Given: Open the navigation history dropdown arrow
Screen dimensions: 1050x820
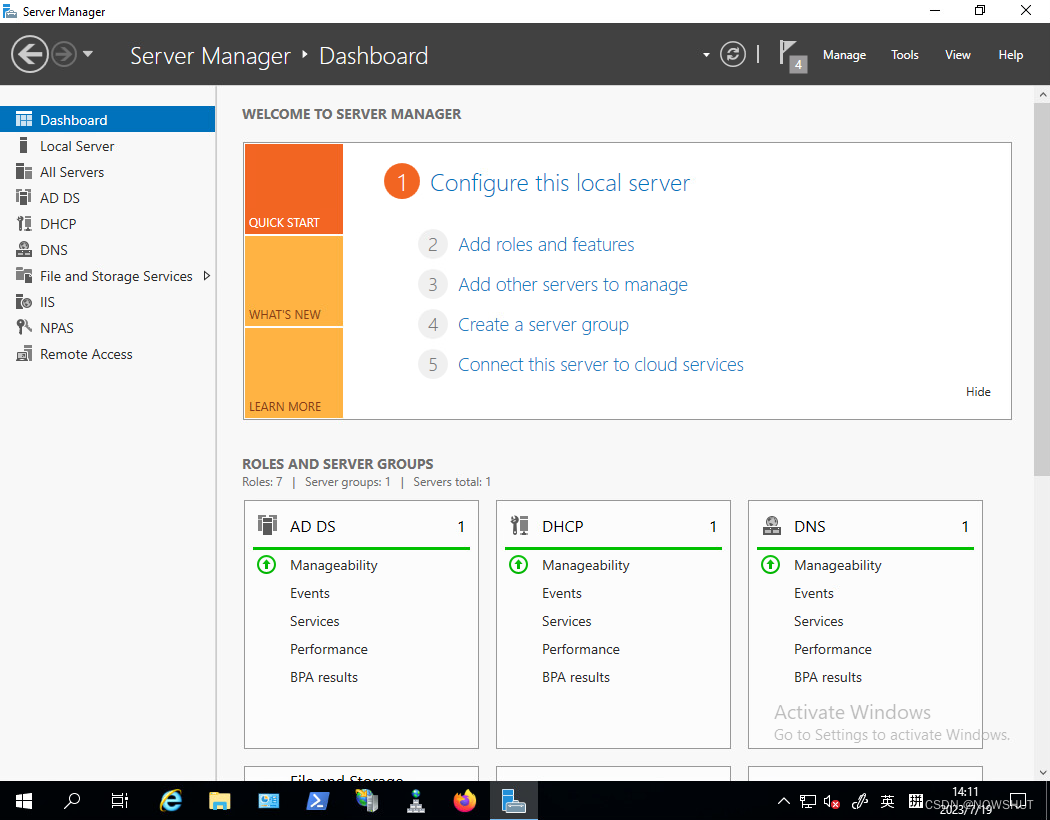Looking at the screenshot, I should click(88, 54).
